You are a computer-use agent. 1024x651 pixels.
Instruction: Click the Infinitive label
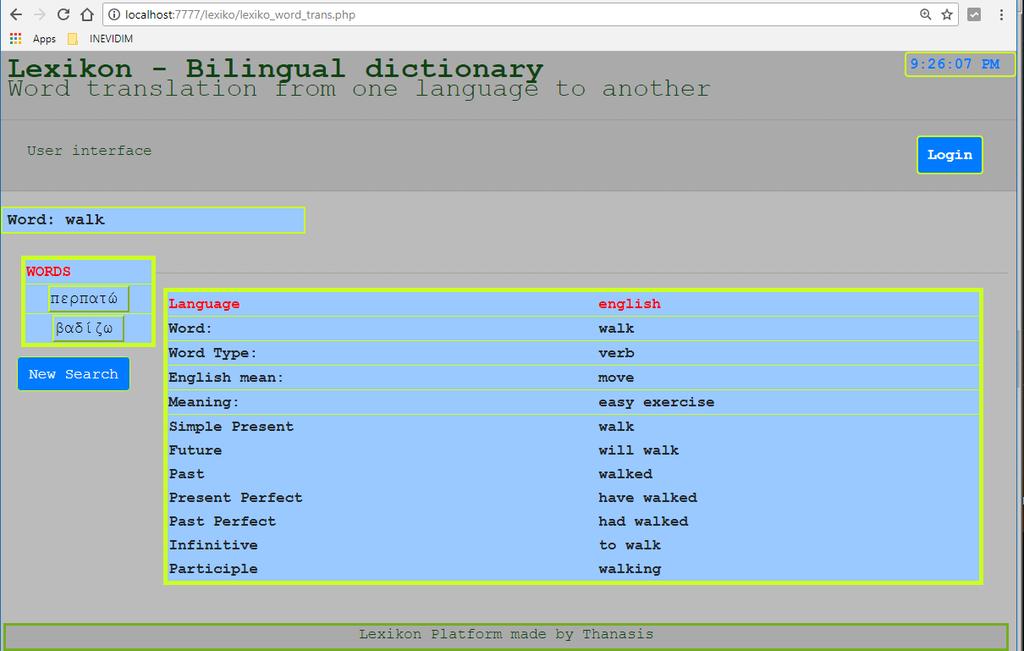[x=213, y=545]
